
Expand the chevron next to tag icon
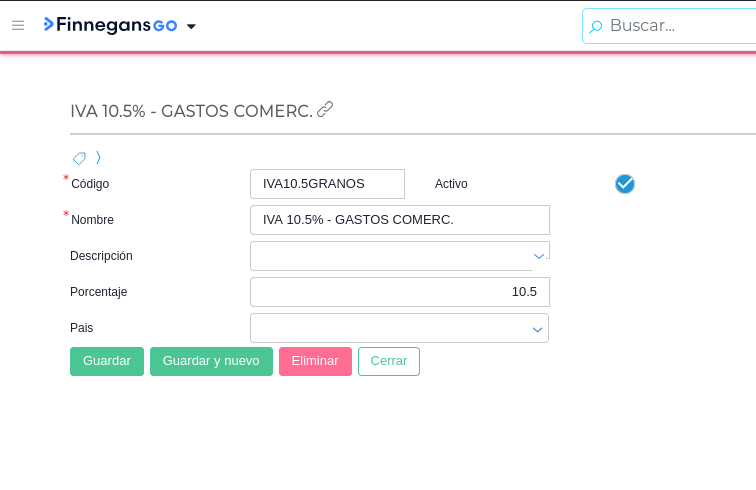(x=98, y=157)
